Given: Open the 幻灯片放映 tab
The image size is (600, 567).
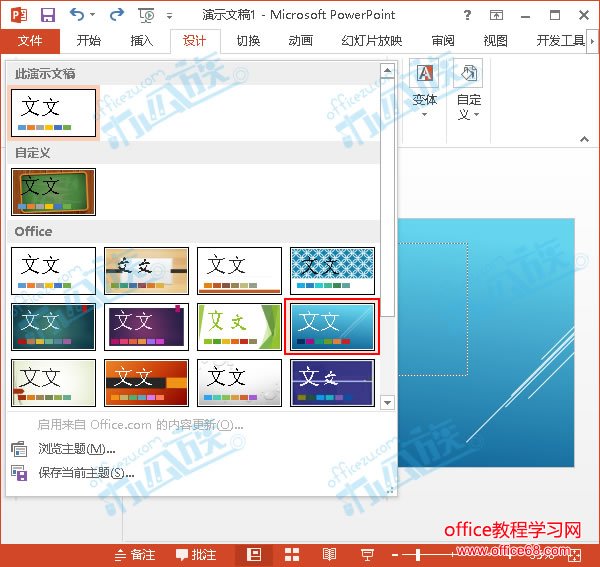Looking at the screenshot, I should [x=372, y=41].
